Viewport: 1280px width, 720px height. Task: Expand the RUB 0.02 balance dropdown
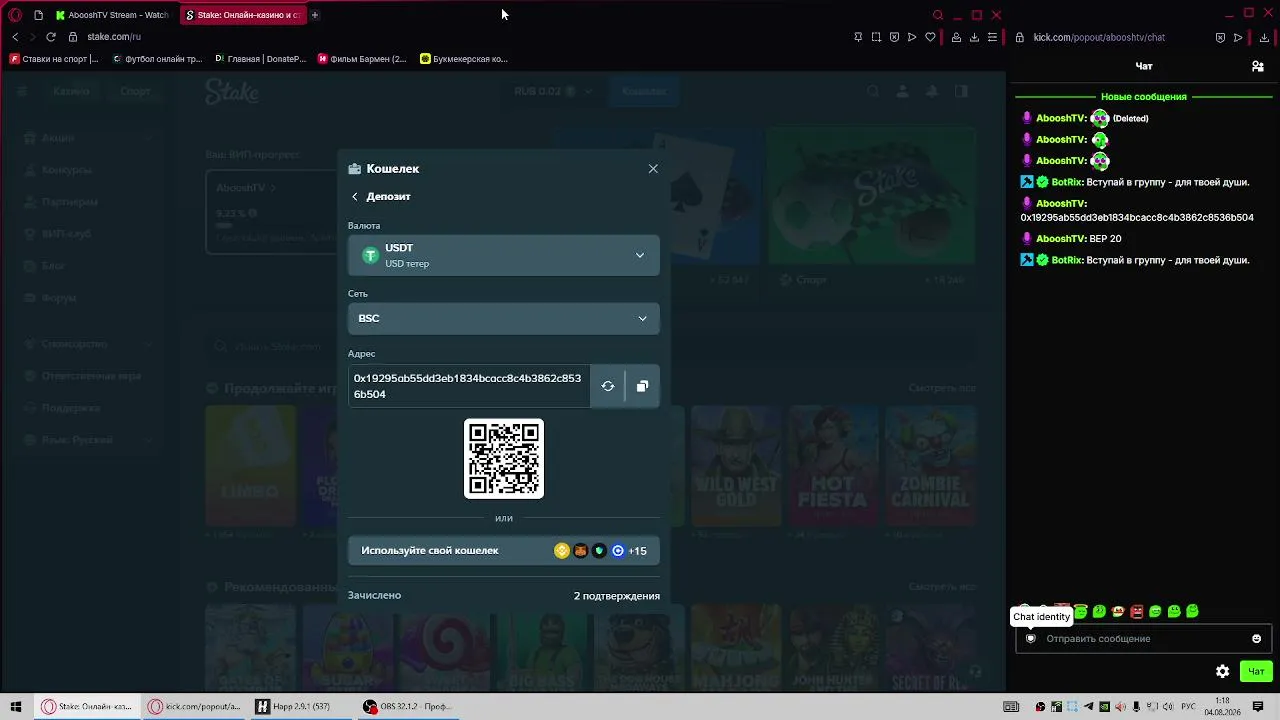(553, 91)
